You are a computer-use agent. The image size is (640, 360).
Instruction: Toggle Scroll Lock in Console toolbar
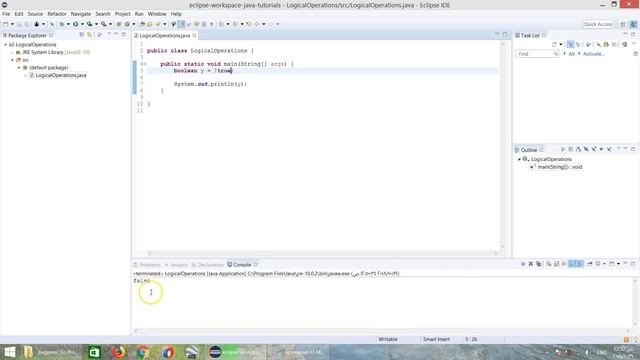556,264
